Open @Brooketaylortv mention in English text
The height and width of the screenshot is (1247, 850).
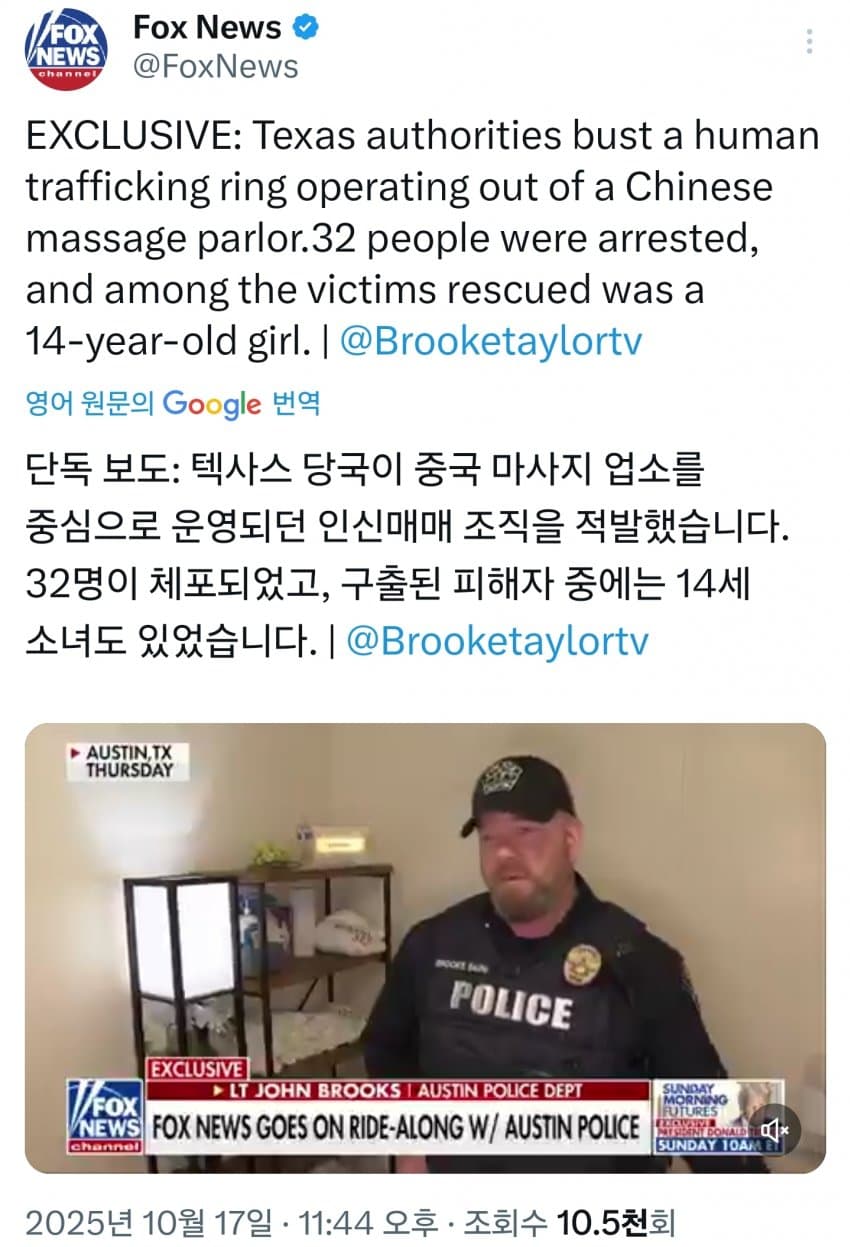click(491, 342)
